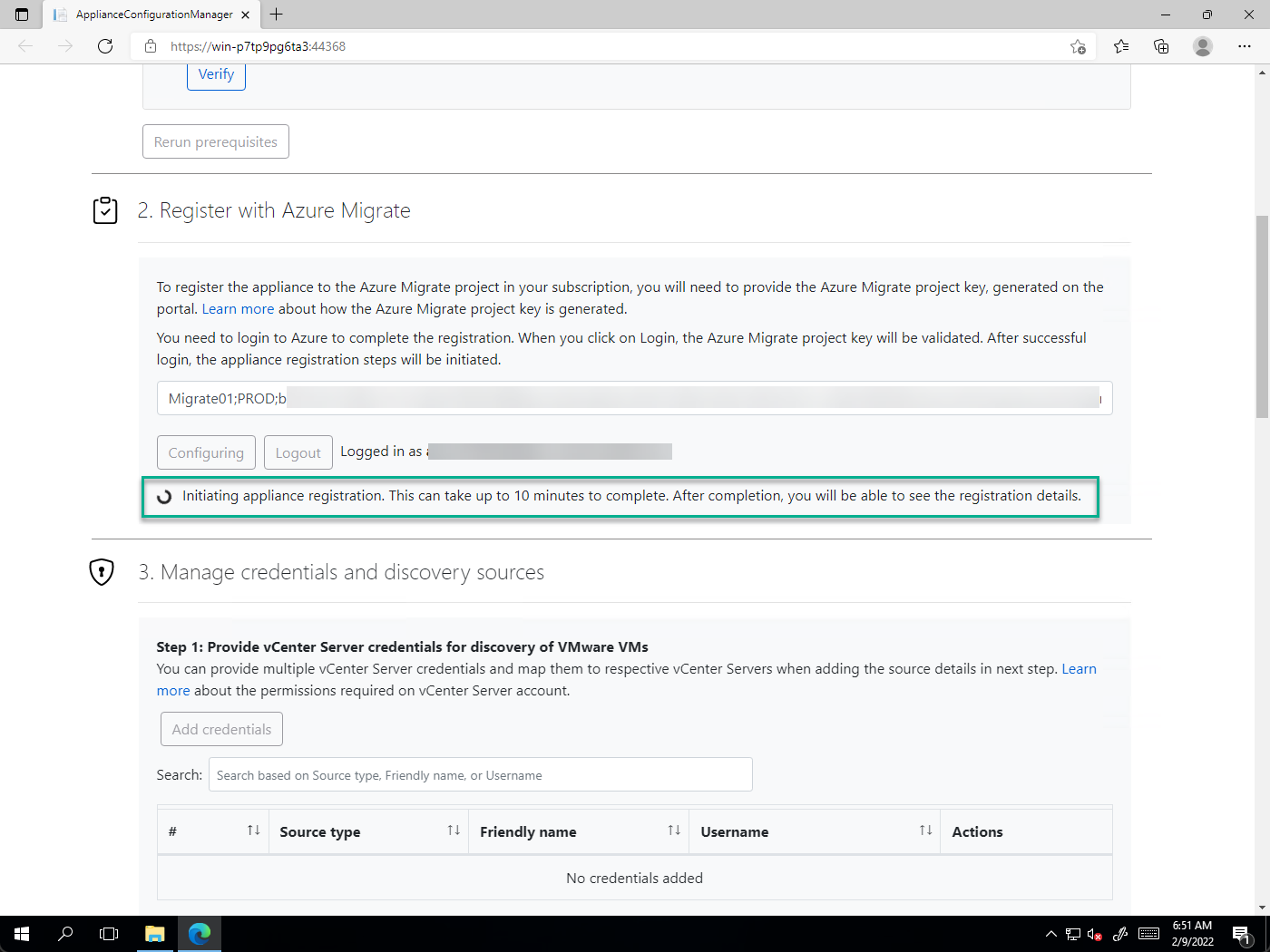Click the page vertical scrollbar thumb
The width and height of the screenshot is (1270, 952).
pyautogui.click(x=1262, y=316)
